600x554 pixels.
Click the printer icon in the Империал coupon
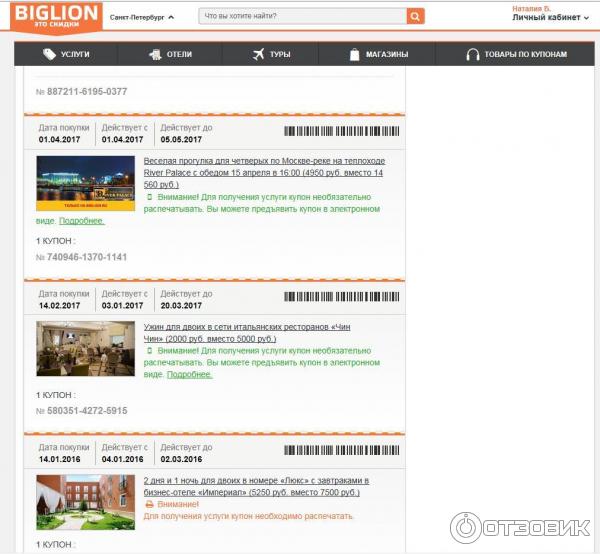coord(149,504)
